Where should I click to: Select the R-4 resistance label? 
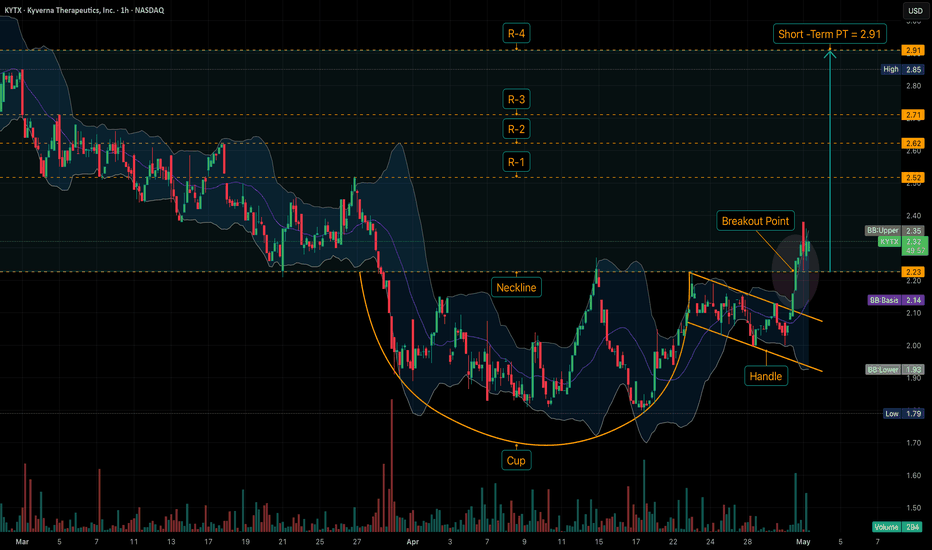[x=516, y=33]
